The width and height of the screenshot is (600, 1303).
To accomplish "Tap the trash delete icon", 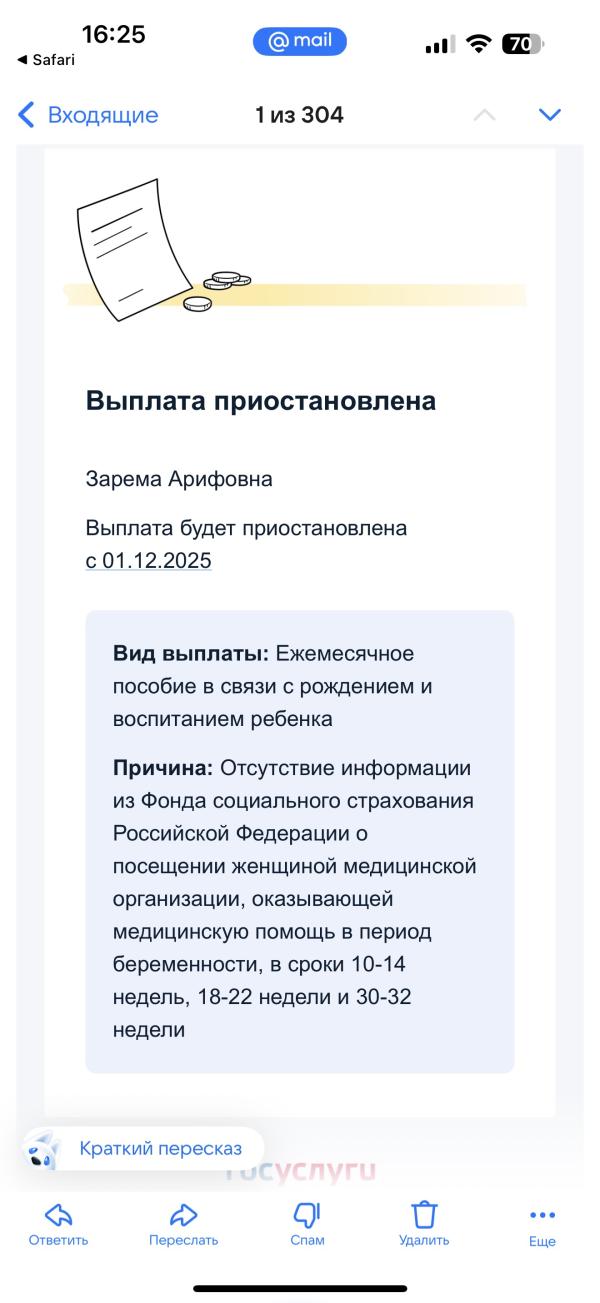I will [x=424, y=1214].
